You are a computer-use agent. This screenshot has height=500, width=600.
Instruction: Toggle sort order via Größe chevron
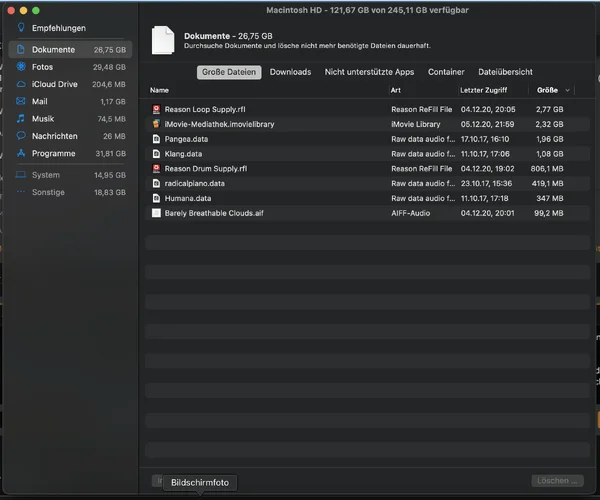click(x=567, y=90)
